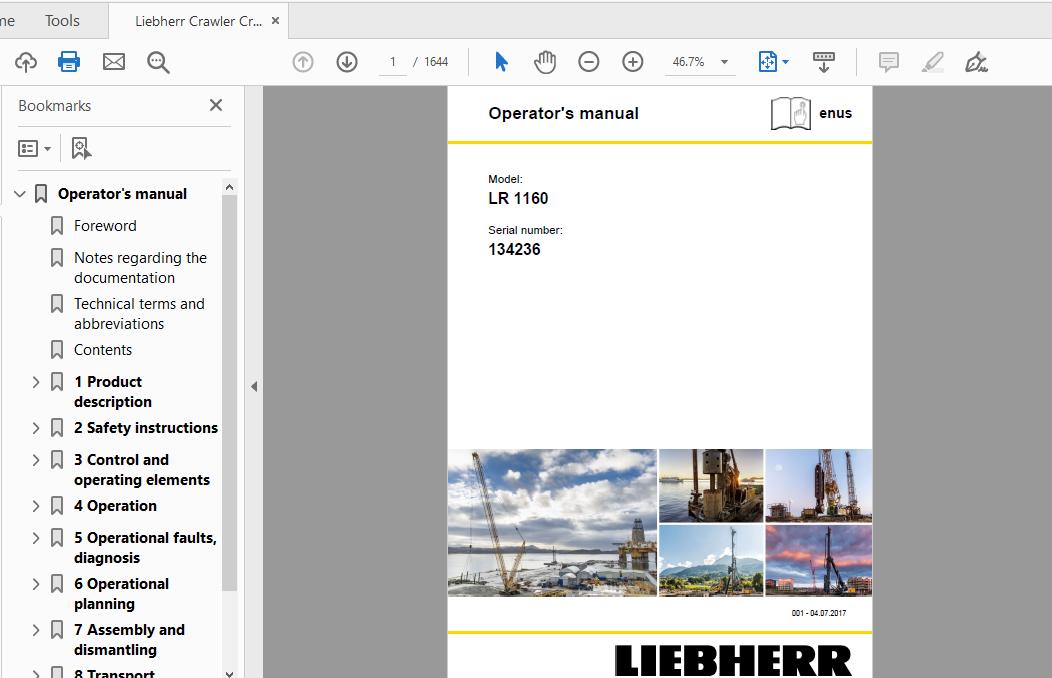Screen dimensions: 1052x678
Task: Click the manual book icon beside enus
Action: [x=790, y=113]
